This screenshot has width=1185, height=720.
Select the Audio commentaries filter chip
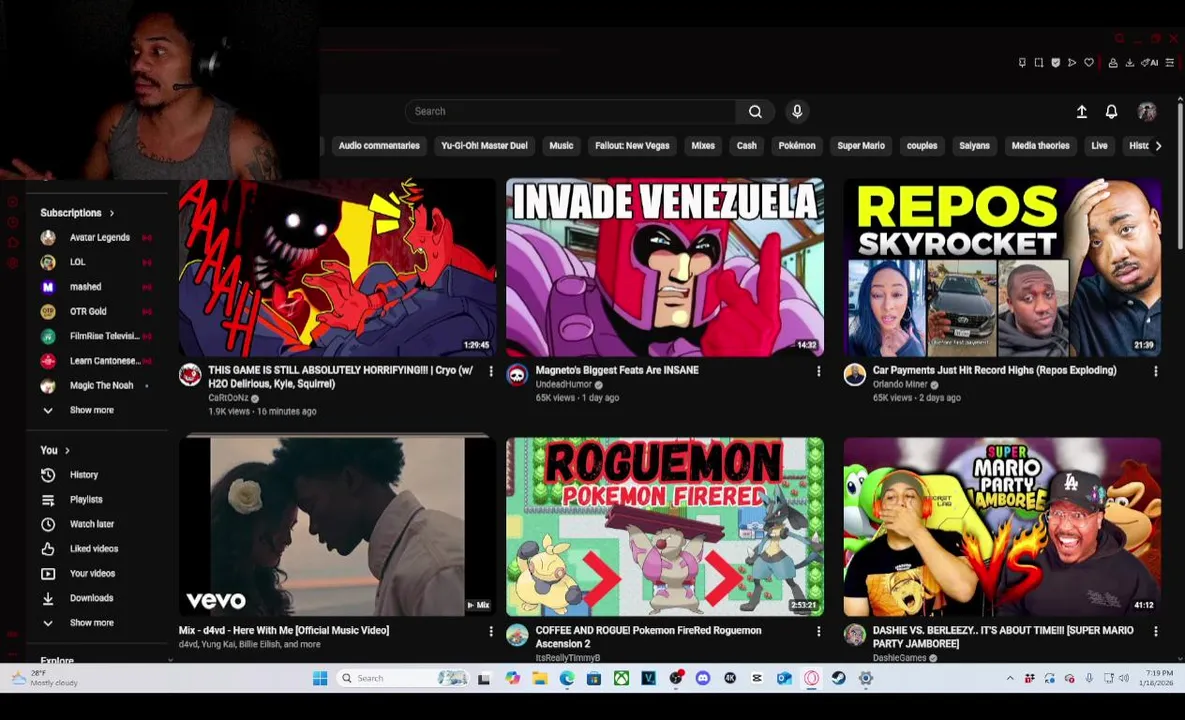click(379, 146)
